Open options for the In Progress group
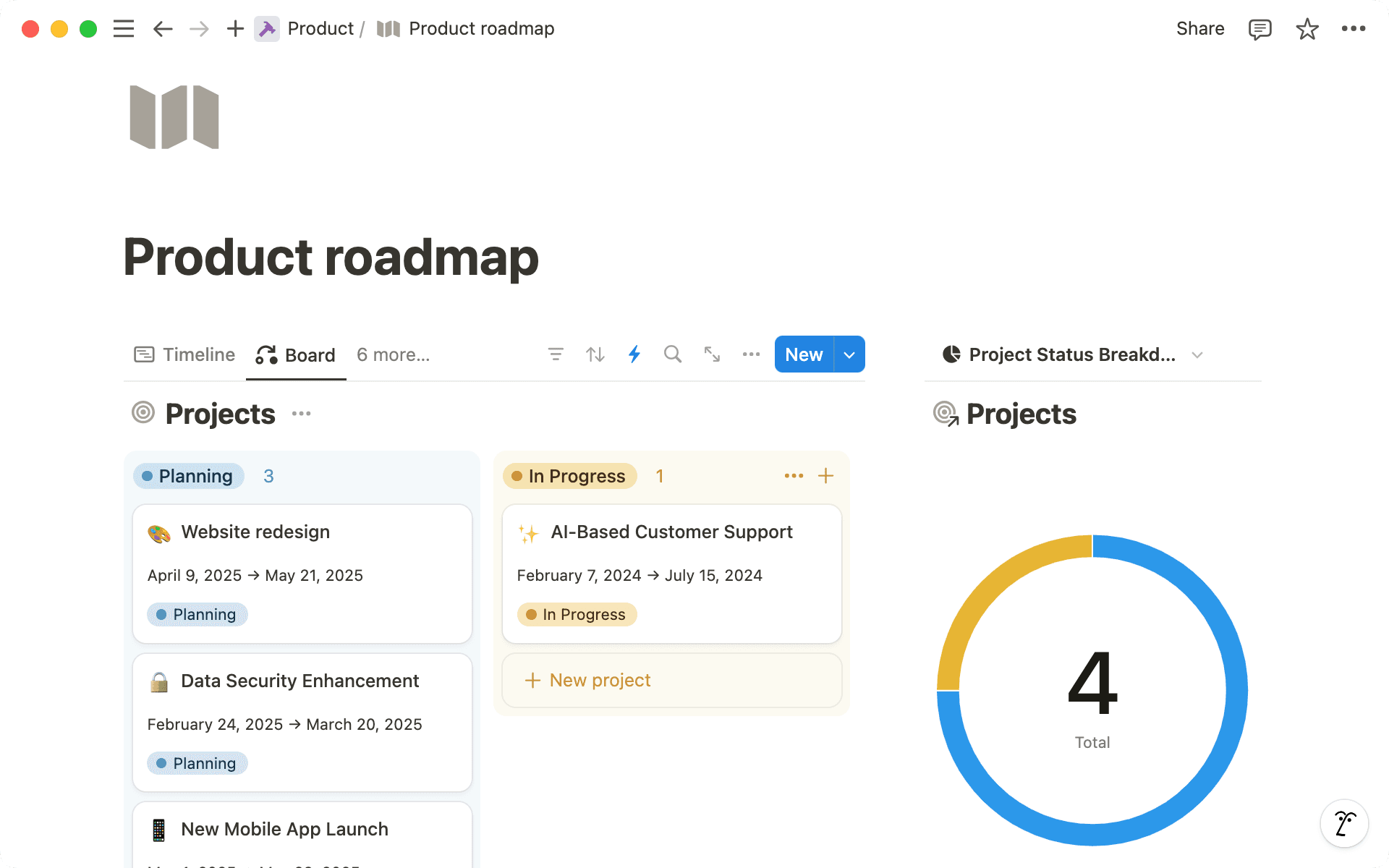The height and width of the screenshot is (868, 1389). pyautogui.click(x=793, y=475)
